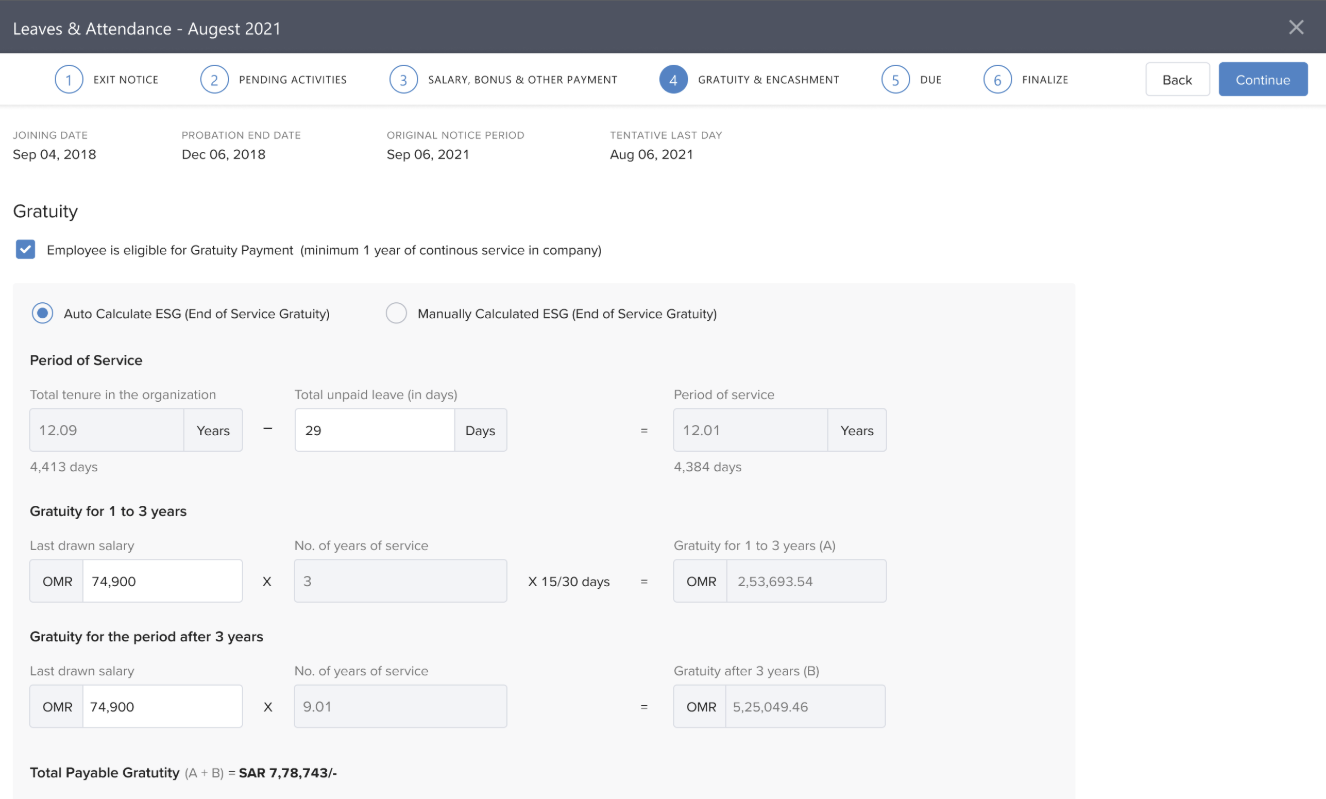Click step 1 circle icon for Exit Notice

coord(69,80)
